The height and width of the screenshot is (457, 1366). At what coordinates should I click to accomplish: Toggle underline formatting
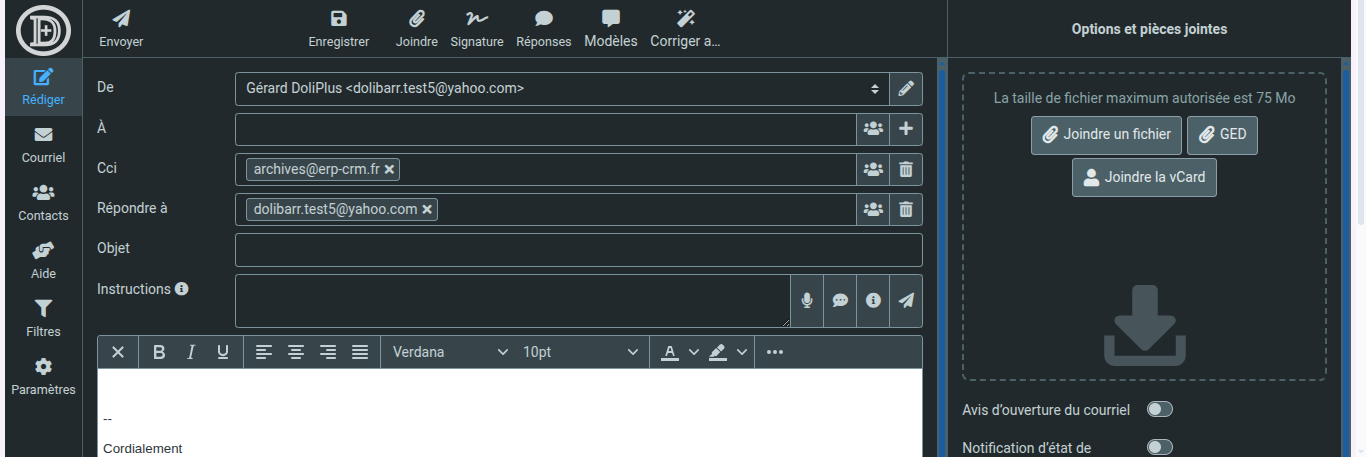point(223,352)
